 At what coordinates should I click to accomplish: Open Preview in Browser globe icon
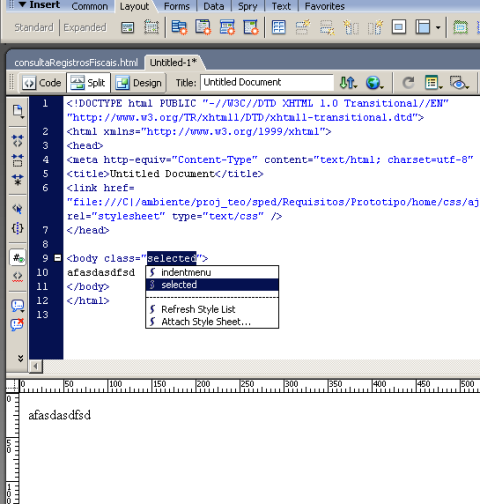click(x=374, y=82)
